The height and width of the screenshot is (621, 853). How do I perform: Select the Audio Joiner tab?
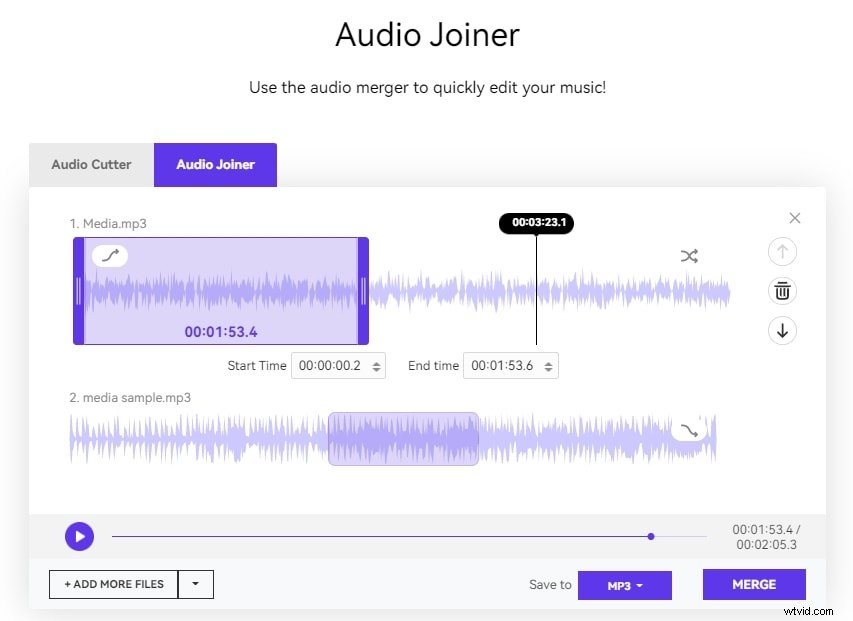click(215, 164)
